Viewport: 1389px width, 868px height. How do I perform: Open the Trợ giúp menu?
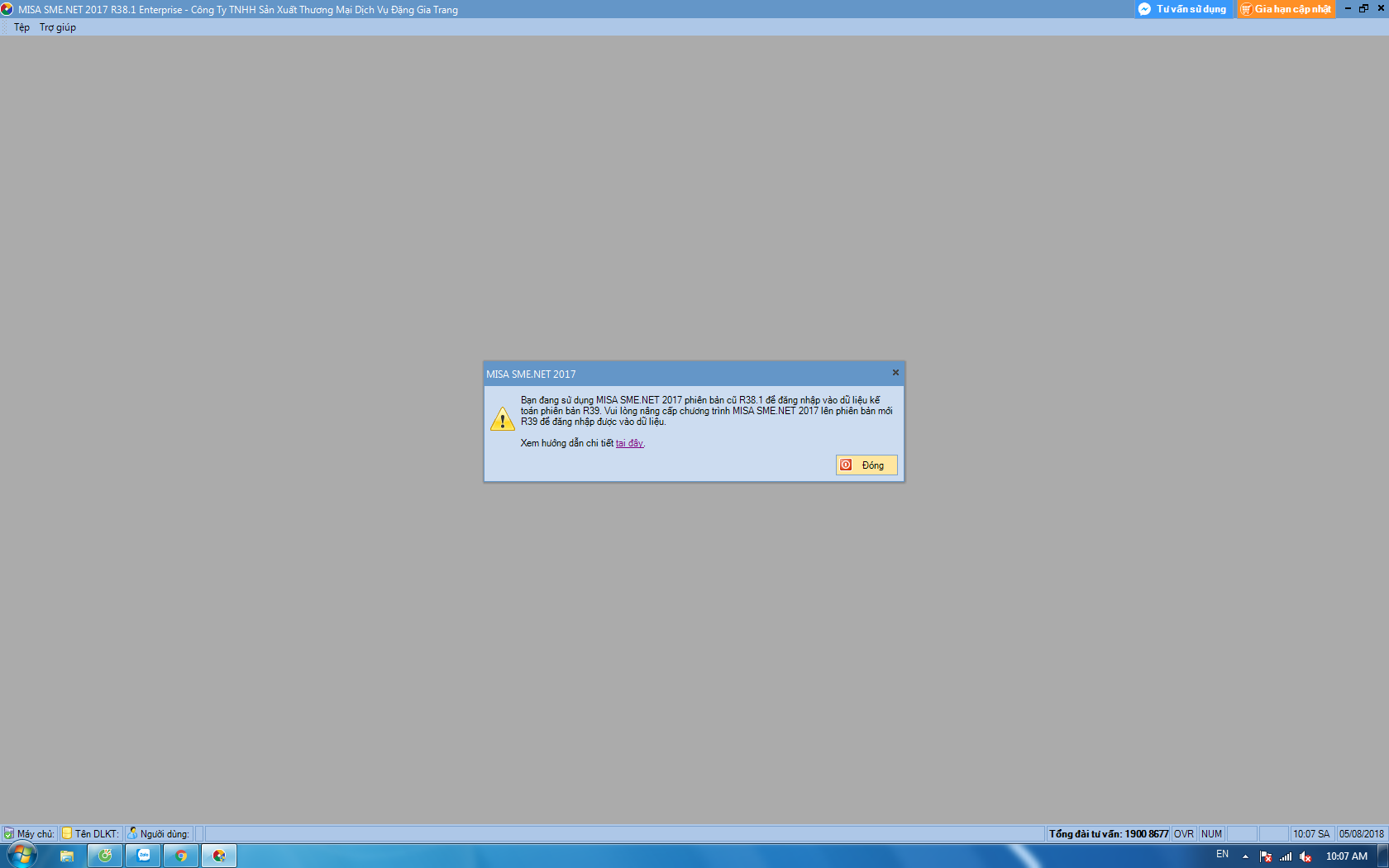coord(58,27)
